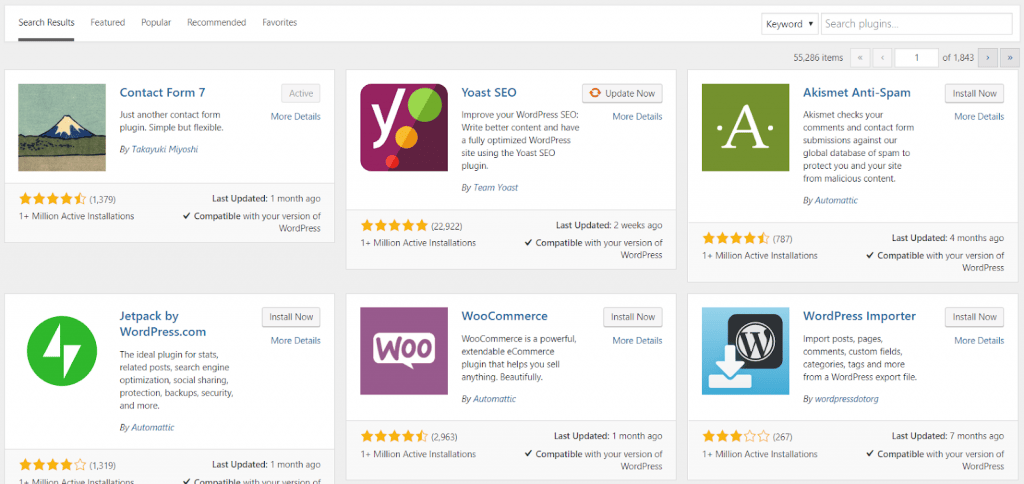Open More Details for Akismet Anti-Spam
Viewport: 1024px width, 484px height.
coord(979,117)
